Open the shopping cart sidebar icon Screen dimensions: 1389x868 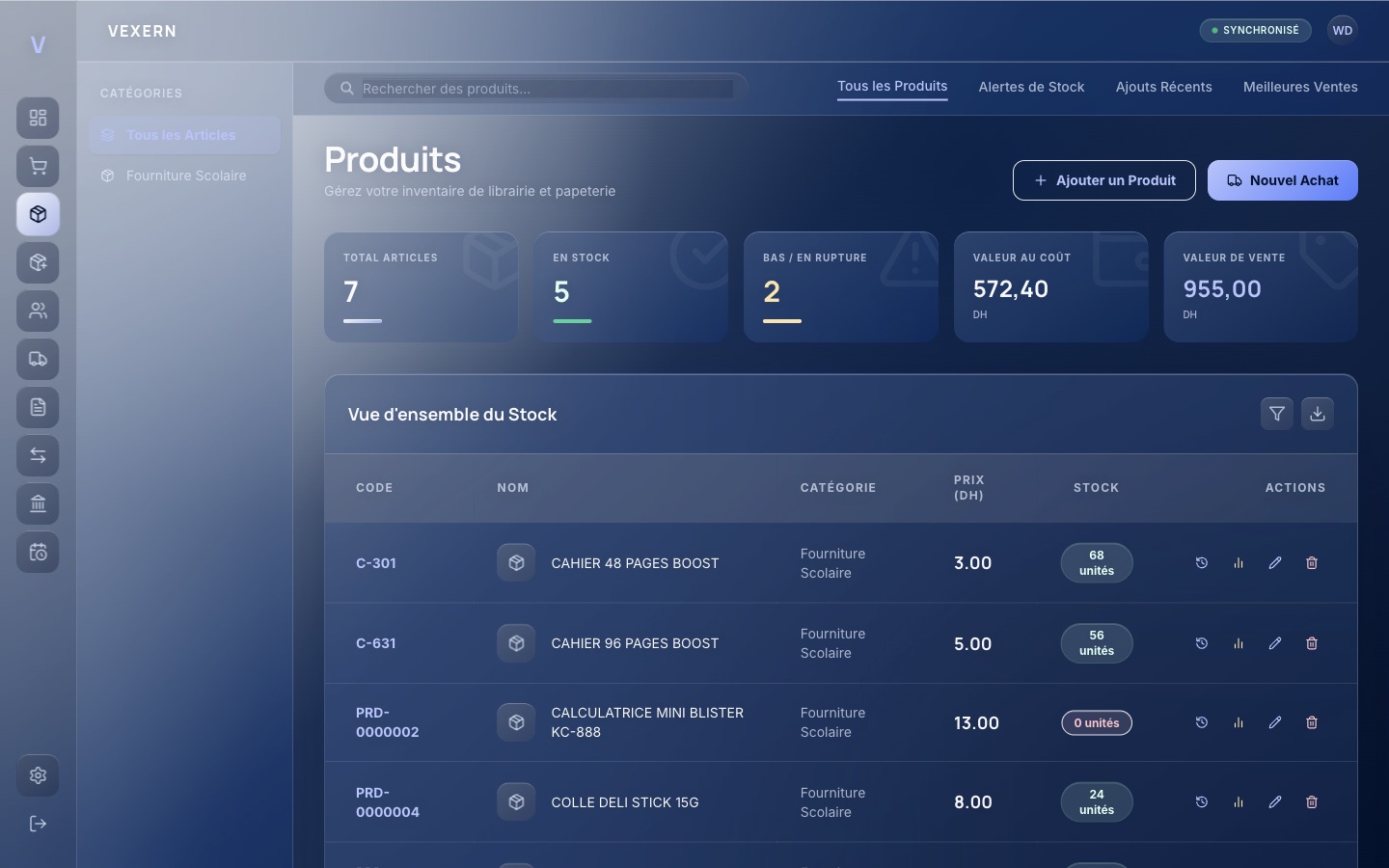click(x=38, y=166)
